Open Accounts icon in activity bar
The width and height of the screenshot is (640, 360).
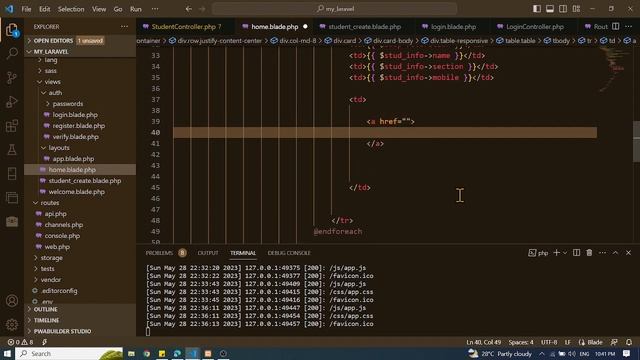tap(12, 301)
